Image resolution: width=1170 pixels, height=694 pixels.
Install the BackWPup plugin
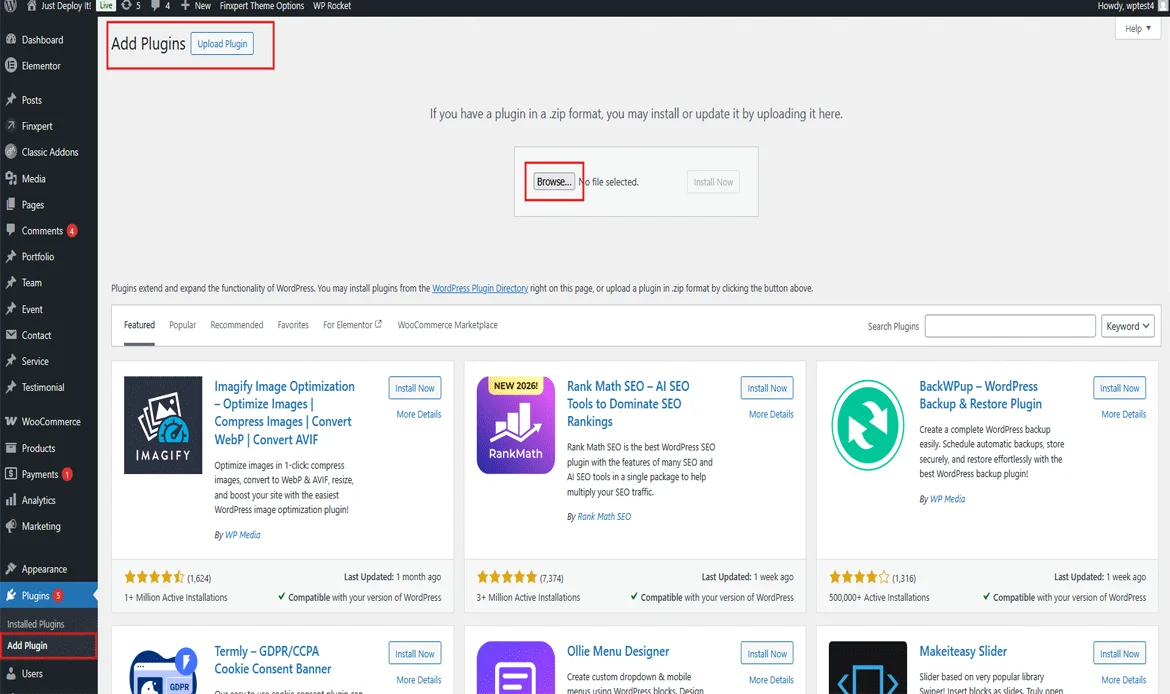click(1120, 388)
